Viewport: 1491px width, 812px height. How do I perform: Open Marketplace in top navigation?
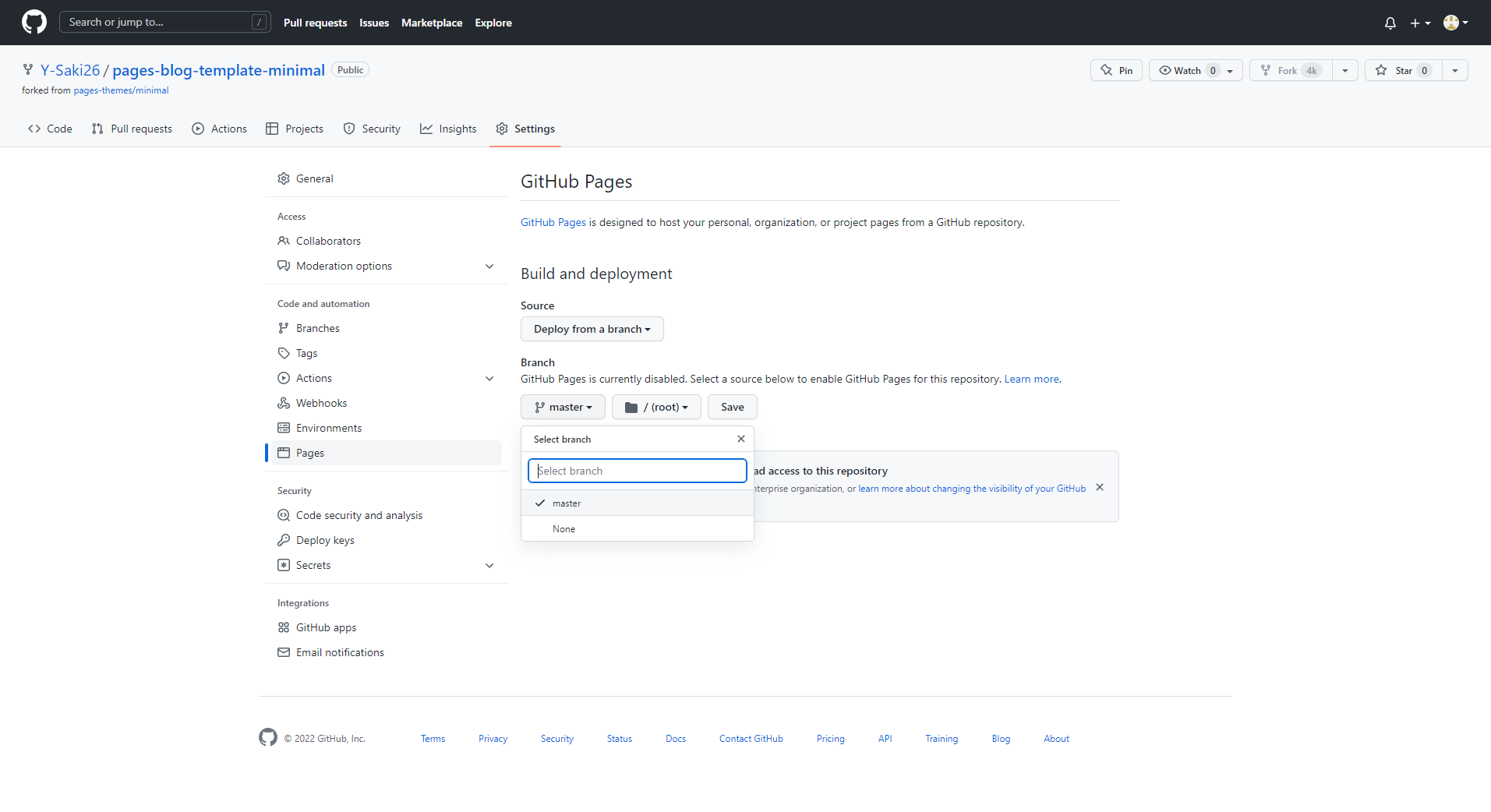coord(432,23)
